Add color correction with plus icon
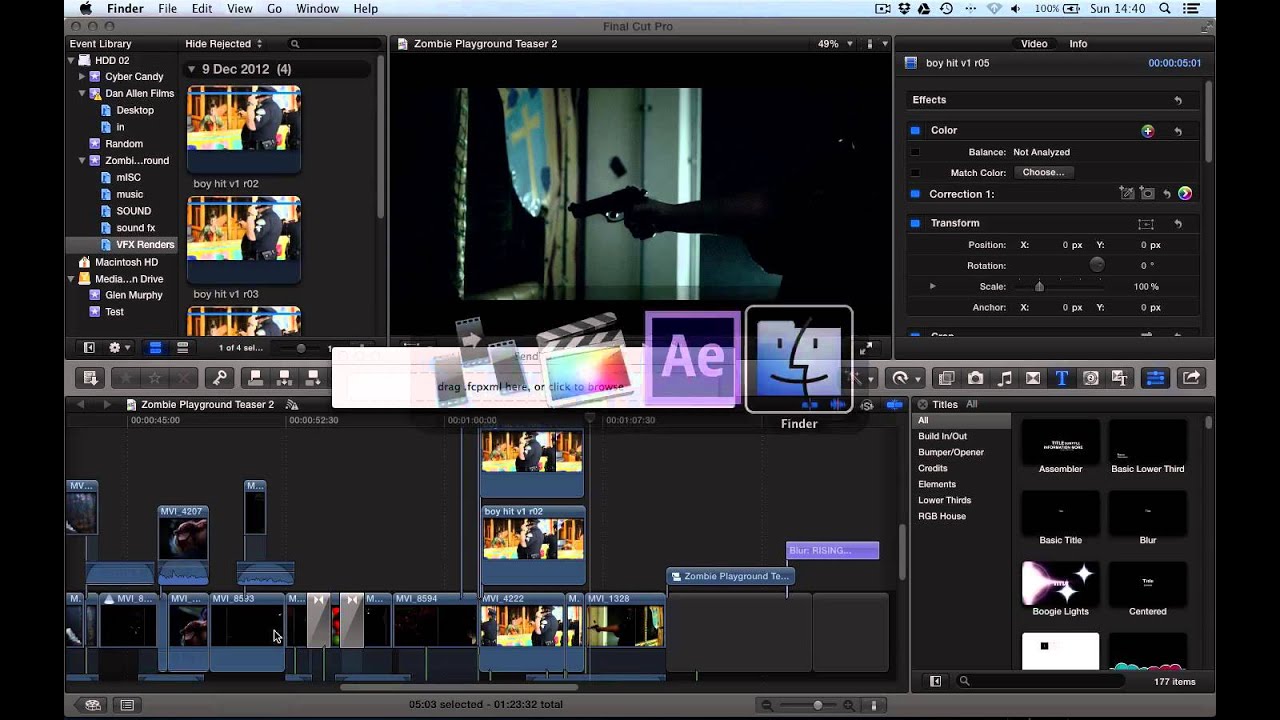The height and width of the screenshot is (720, 1280). click(x=1147, y=131)
